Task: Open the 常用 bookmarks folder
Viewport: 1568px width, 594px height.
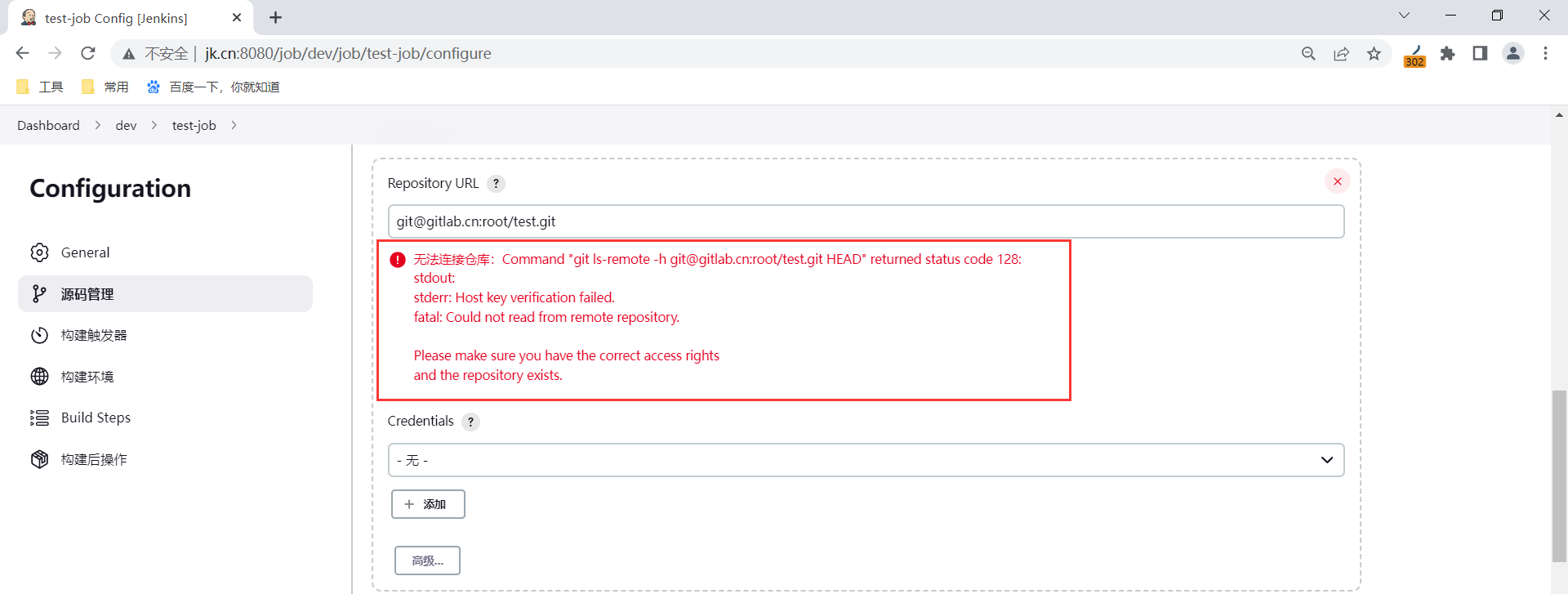Action: click(x=105, y=87)
